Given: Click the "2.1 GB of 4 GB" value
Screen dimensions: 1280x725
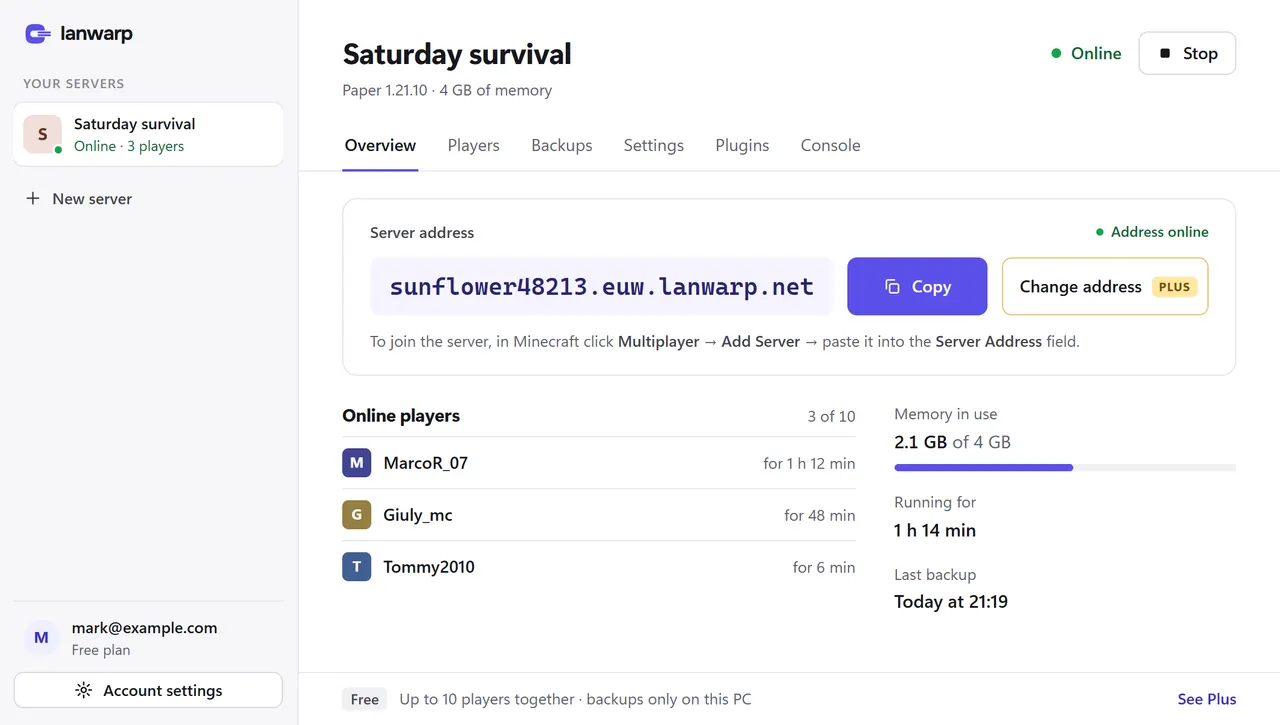Looking at the screenshot, I should pyautogui.click(x=952, y=442).
